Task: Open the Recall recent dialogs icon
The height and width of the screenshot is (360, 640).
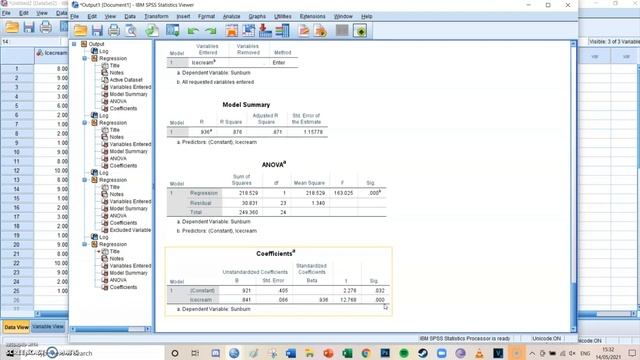Action: click(173, 31)
